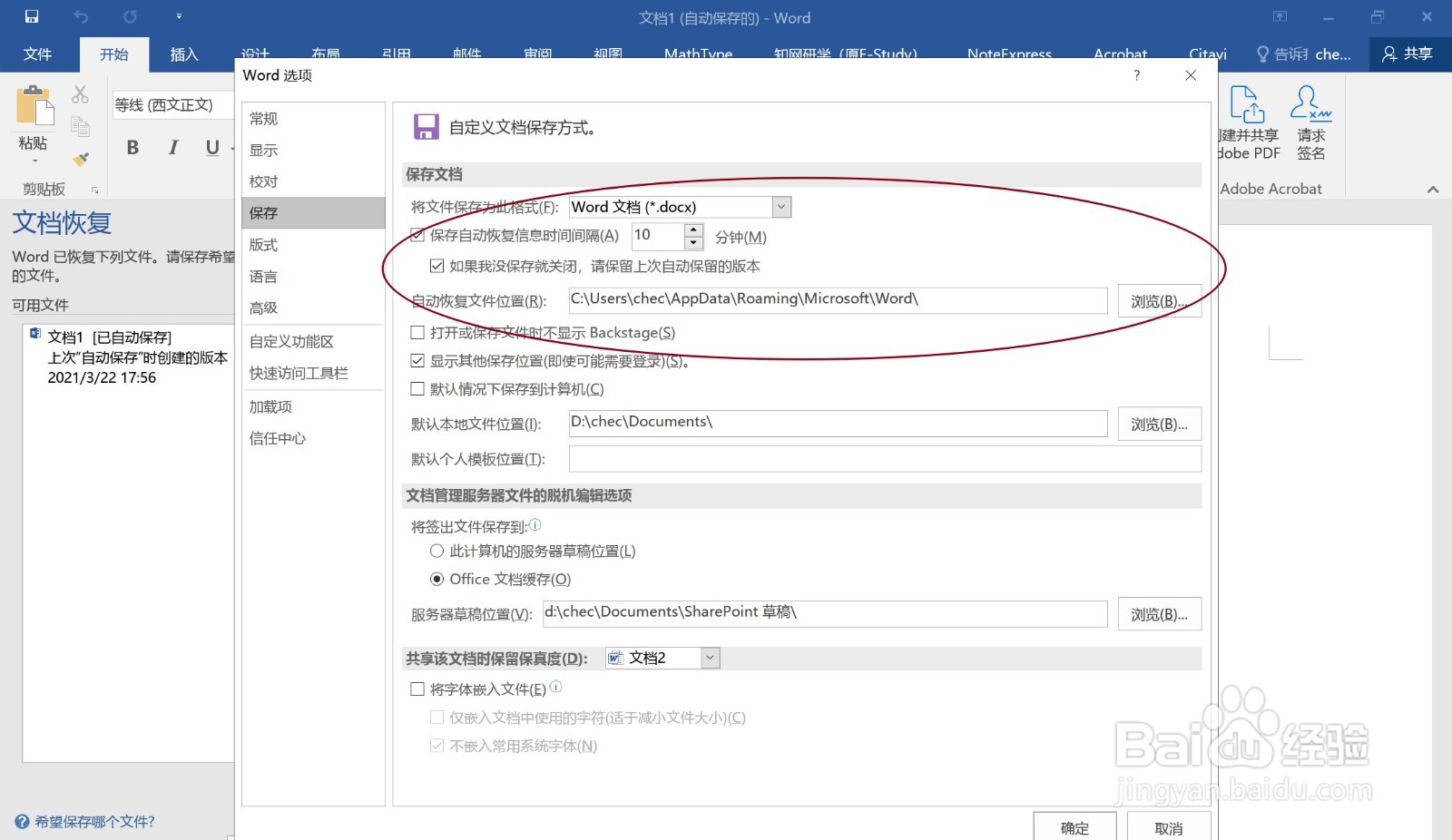Click the Copy icon in clipboard group
Screen dimensions: 1452x840
pyautogui.click(x=80, y=126)
